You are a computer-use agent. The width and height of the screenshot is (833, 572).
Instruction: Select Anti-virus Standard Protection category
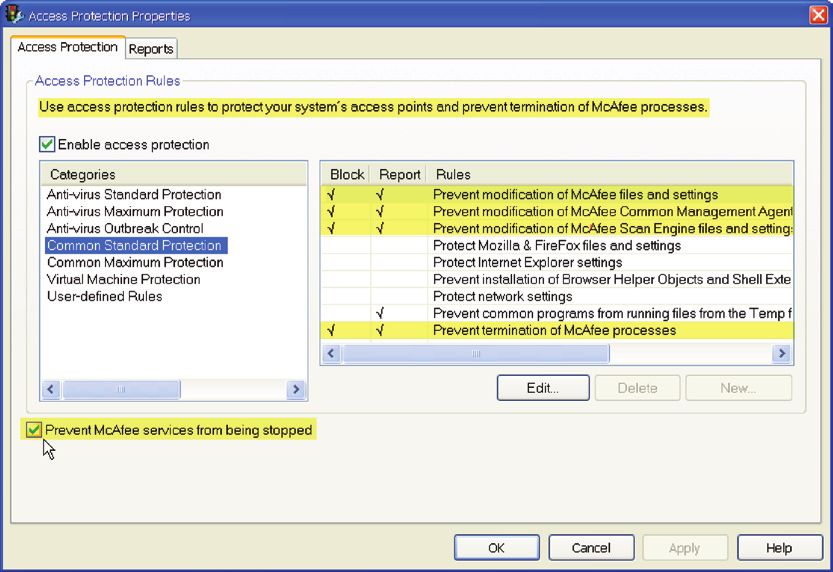click(134, 194)
